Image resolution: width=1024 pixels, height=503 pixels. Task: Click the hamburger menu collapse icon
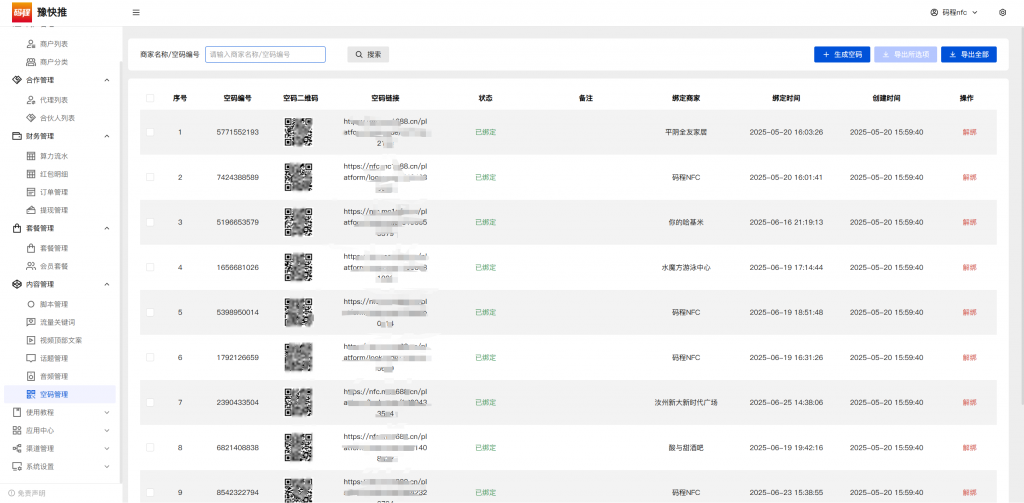tap(136, 12)
